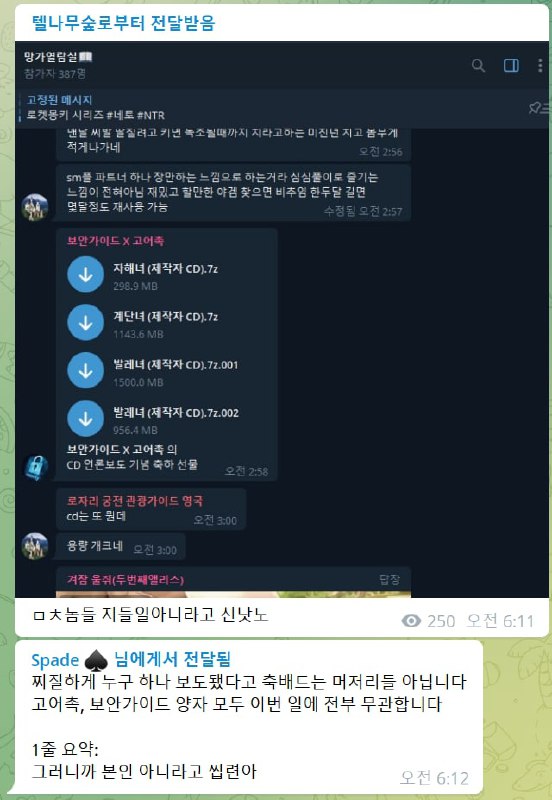Screen dimensions: 552x800
Task: Open the image thumbnail at chat bottom
Action: (233, 594)
